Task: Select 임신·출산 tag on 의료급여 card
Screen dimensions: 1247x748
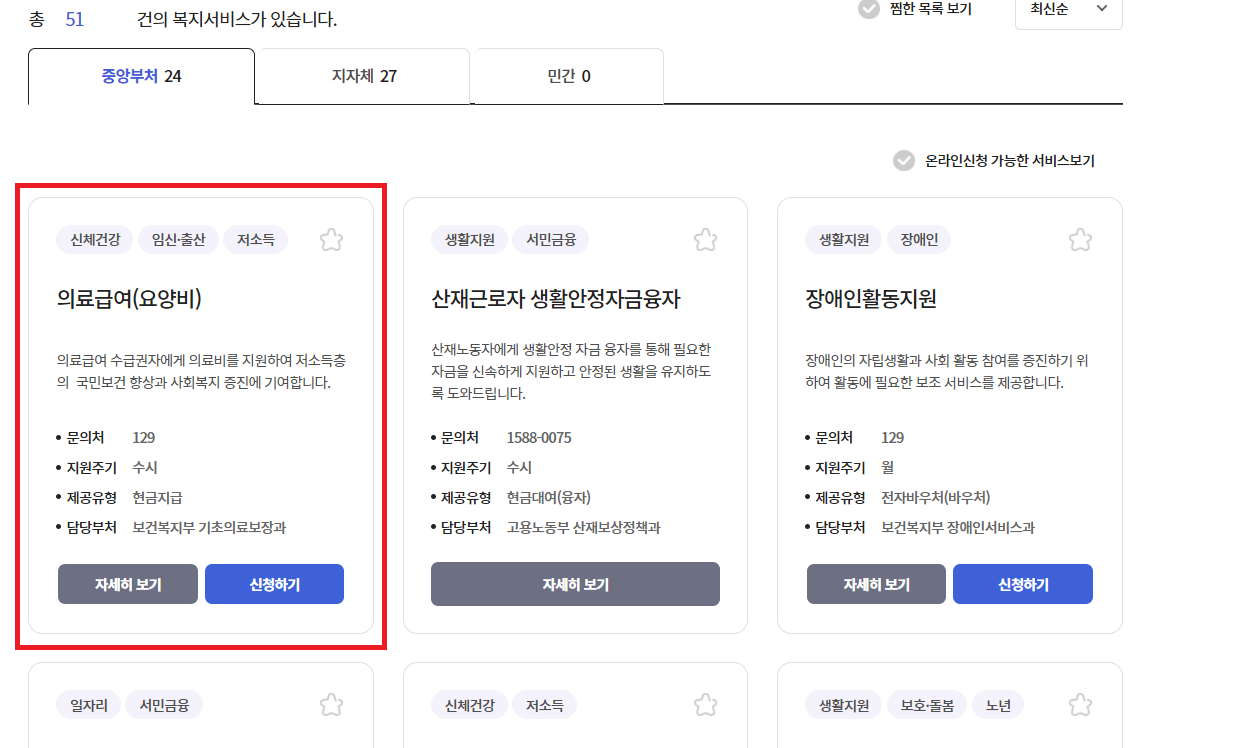Action: coord(179,240)
